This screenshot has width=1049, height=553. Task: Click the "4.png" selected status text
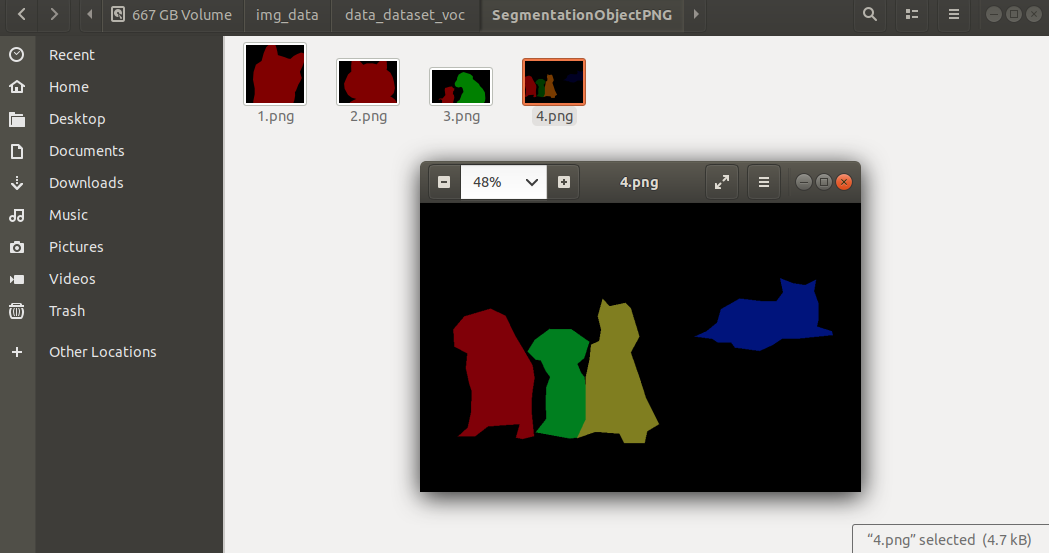[x=949, y=540]
